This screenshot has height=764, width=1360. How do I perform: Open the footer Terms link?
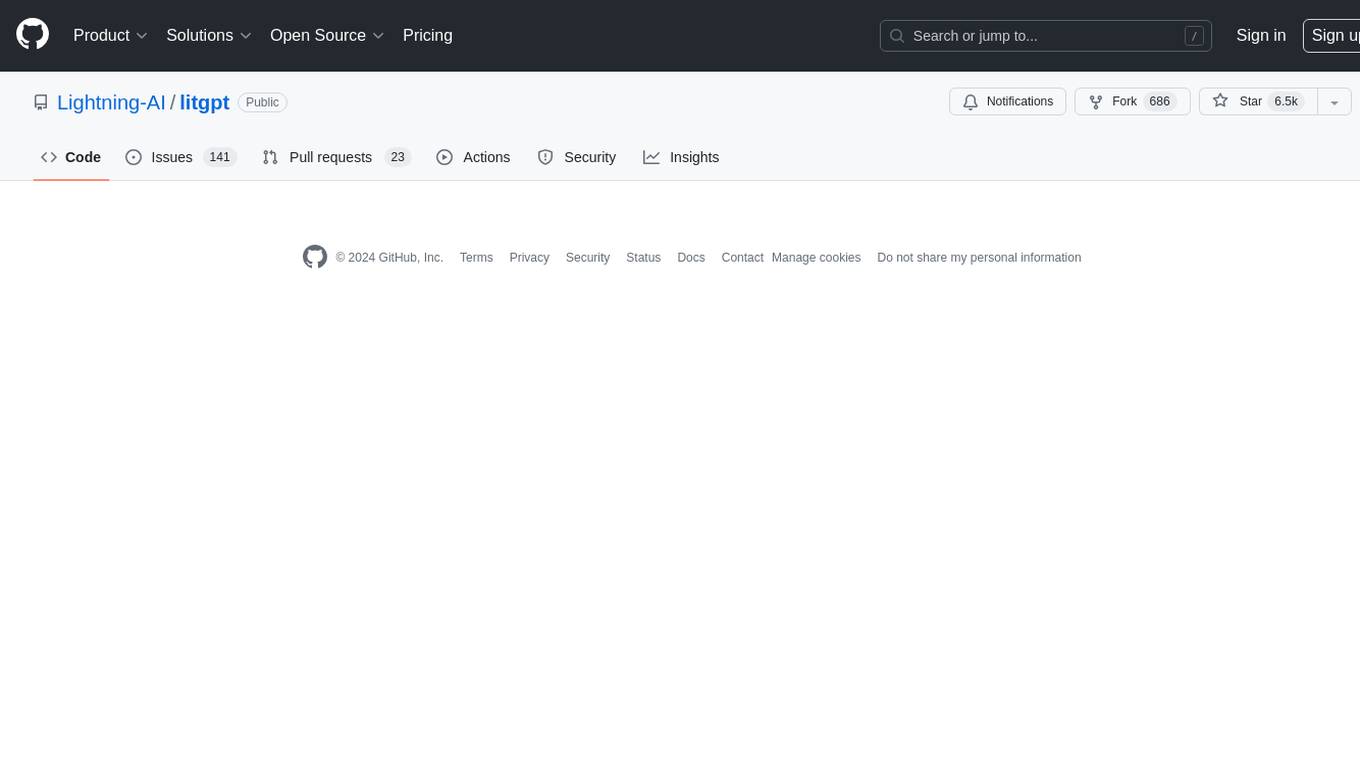[476, 258]
